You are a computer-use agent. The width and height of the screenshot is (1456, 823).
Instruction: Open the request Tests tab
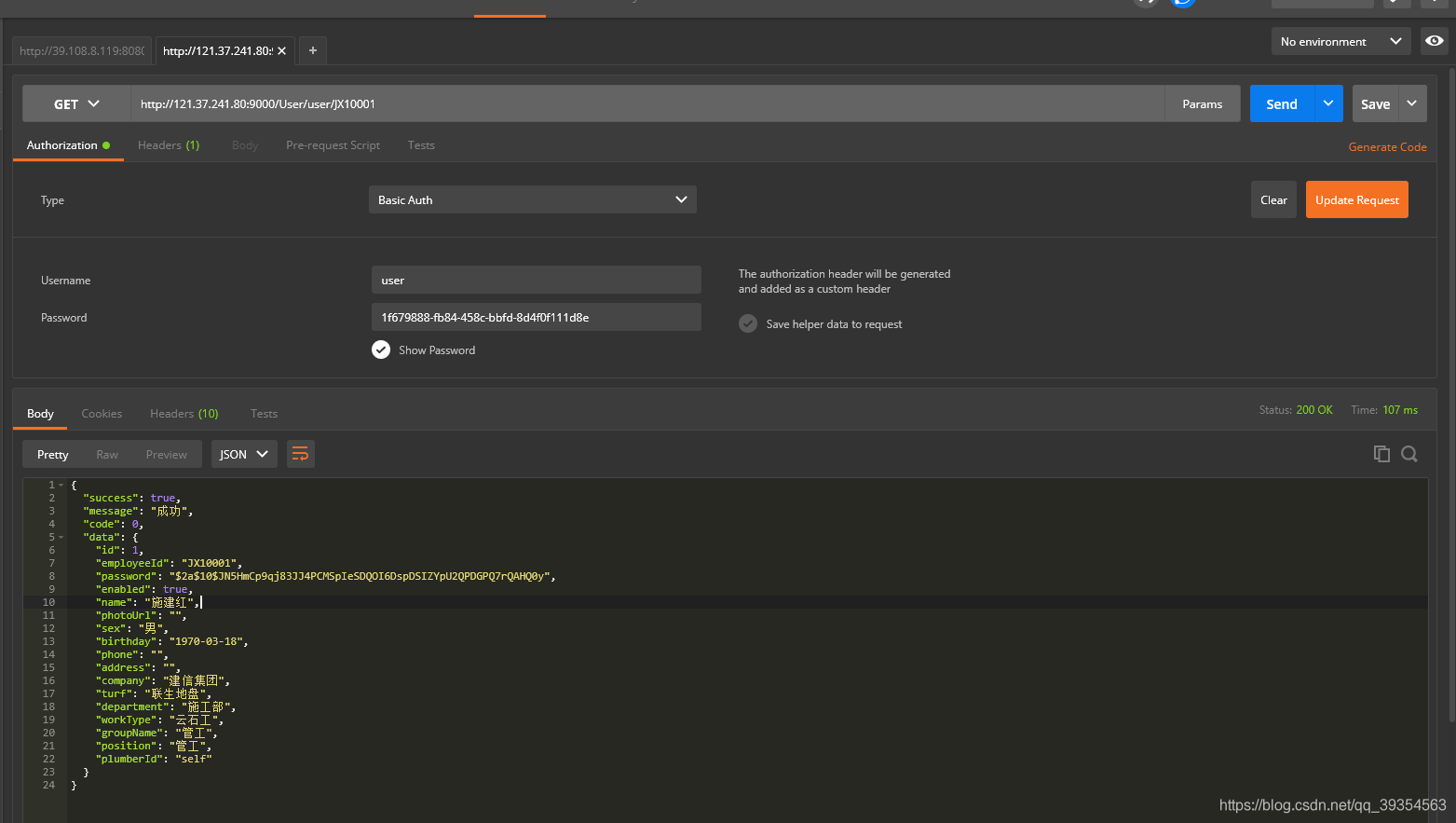tap(421, 145)
